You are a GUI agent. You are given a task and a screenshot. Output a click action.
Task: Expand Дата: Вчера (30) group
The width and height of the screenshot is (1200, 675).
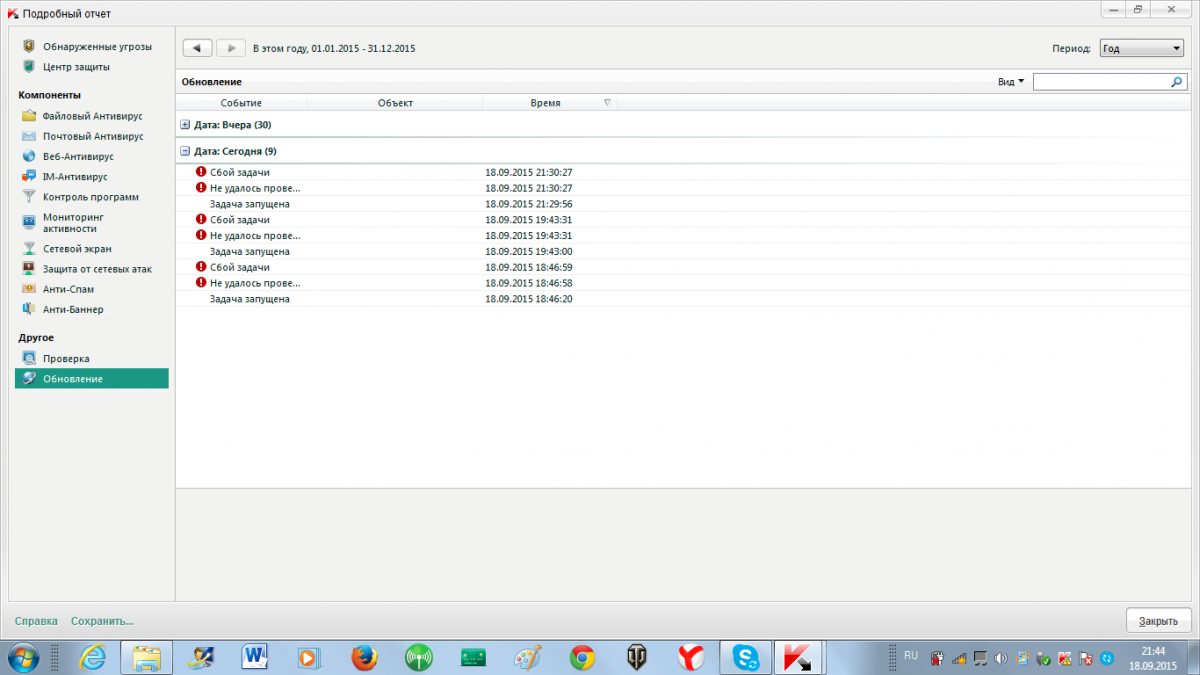(184, 125)
